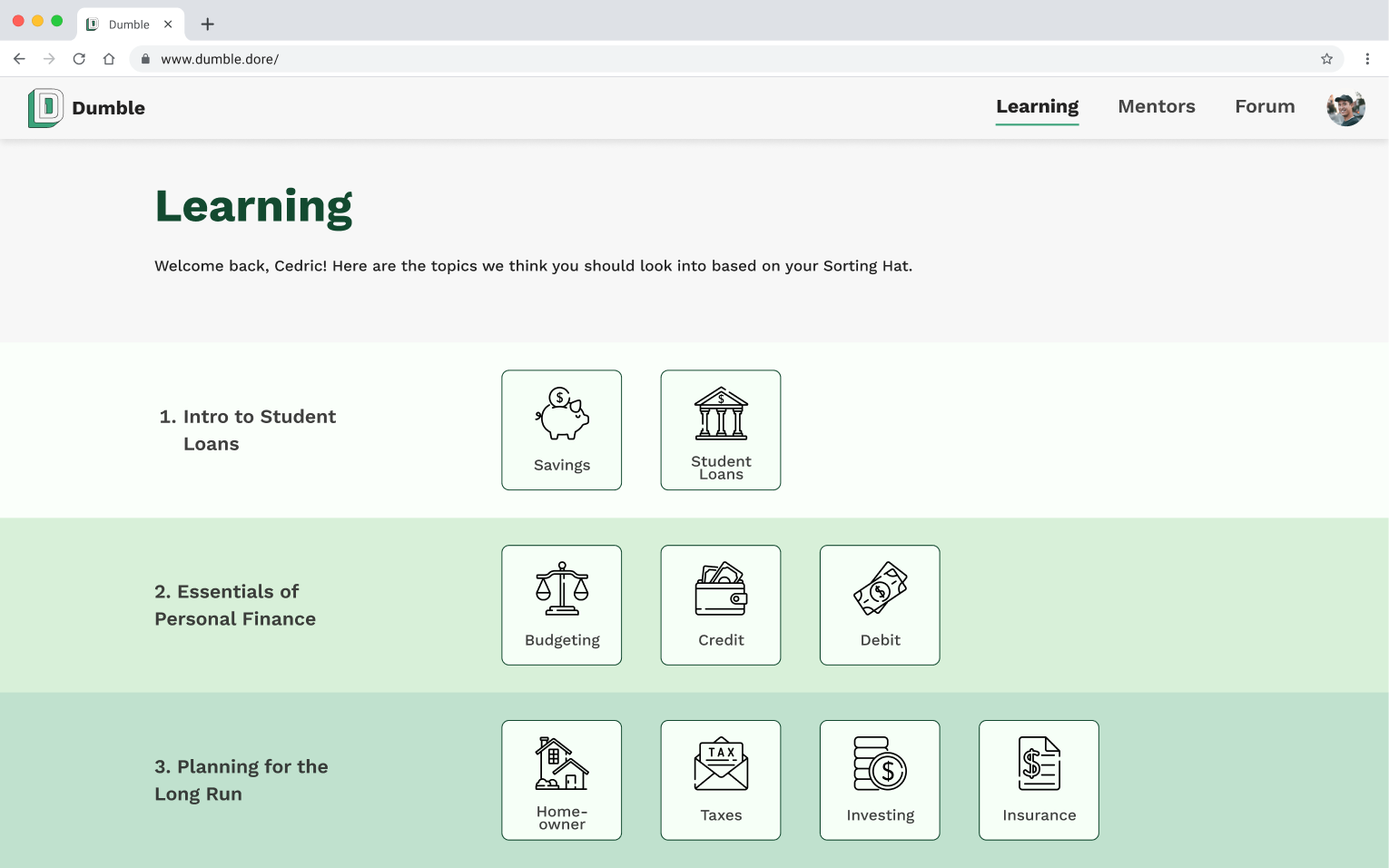Select the Intro to Student Loans heading
The image size is (1389, 868).
point(248,430)
